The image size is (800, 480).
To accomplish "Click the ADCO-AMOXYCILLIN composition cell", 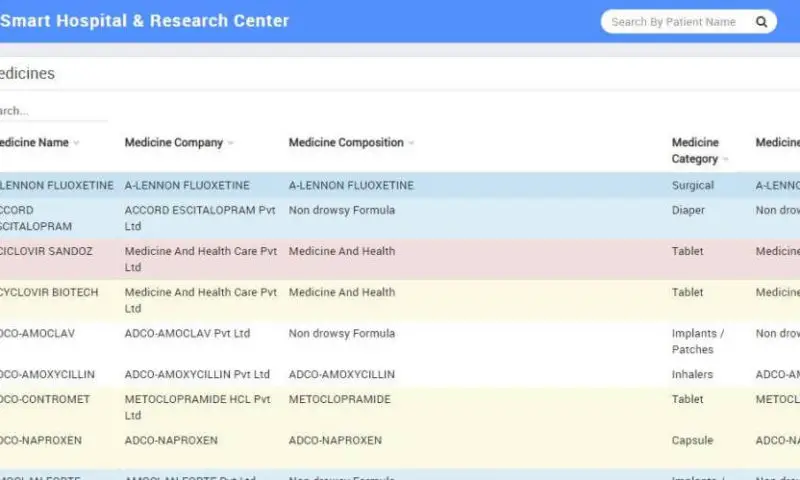I will (x=341, y=374).
